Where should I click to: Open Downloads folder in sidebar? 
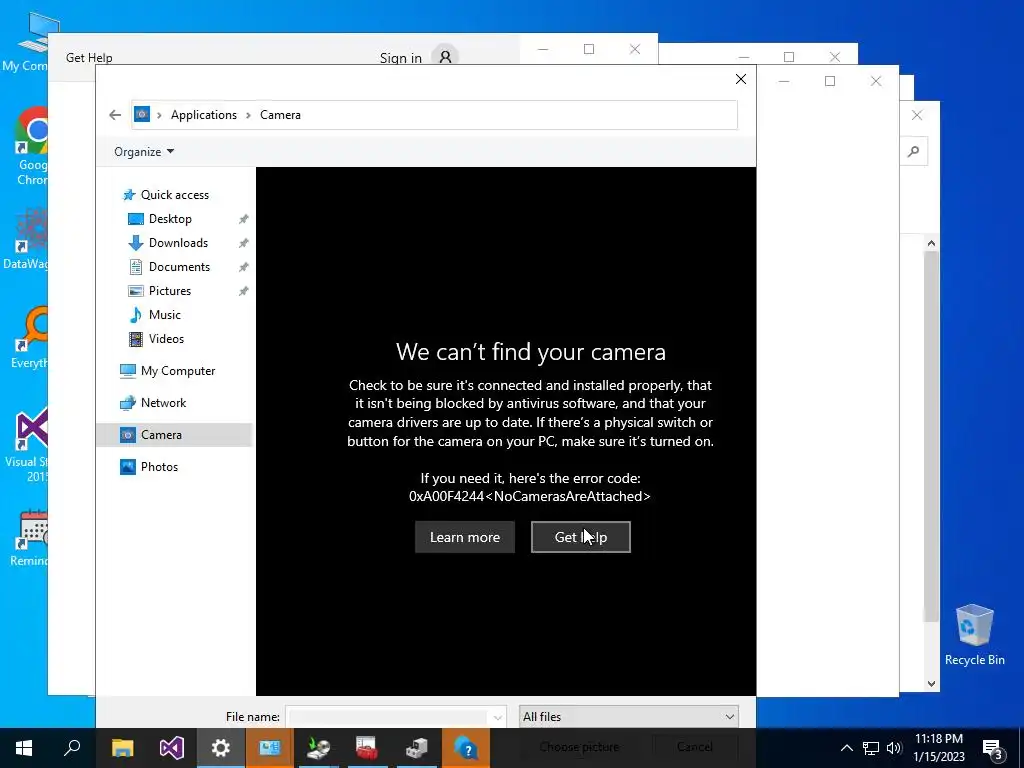(178, 243)
